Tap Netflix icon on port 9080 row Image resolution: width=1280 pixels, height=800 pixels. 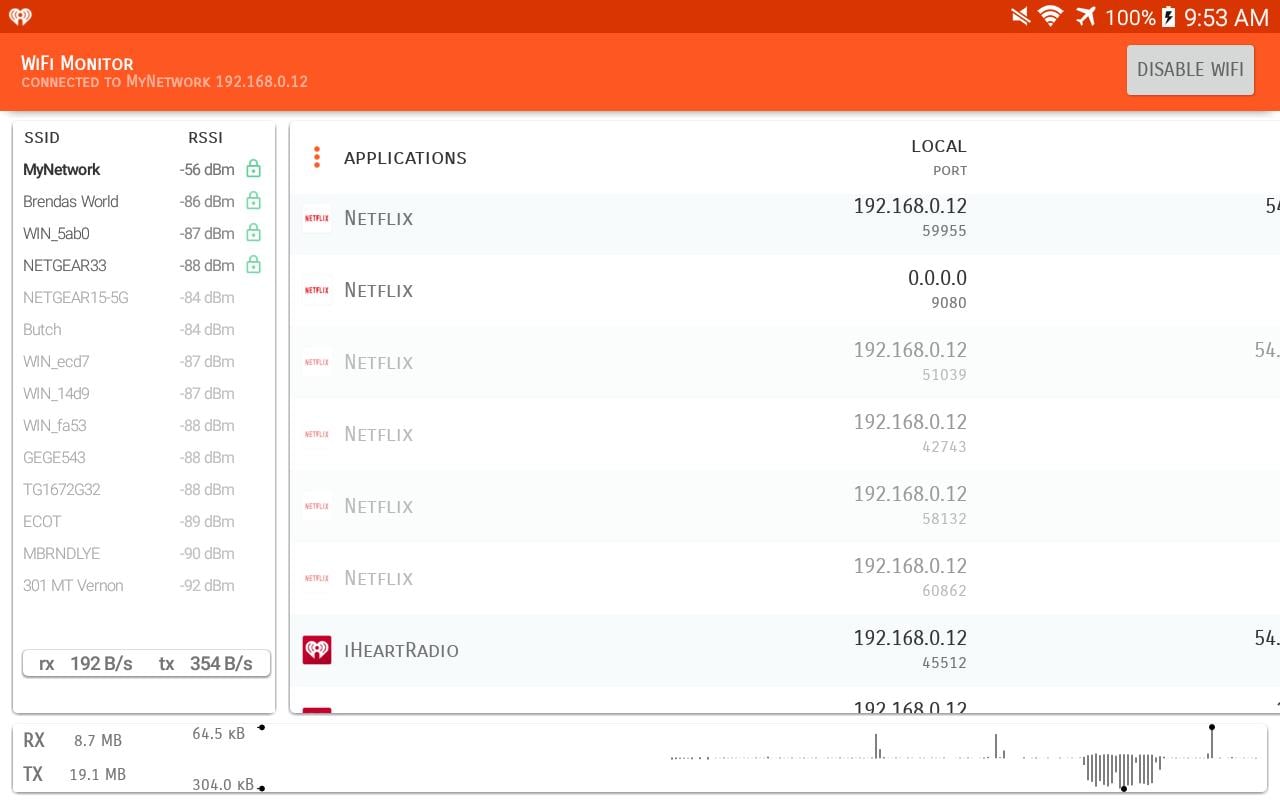click(x=317, y=290)
